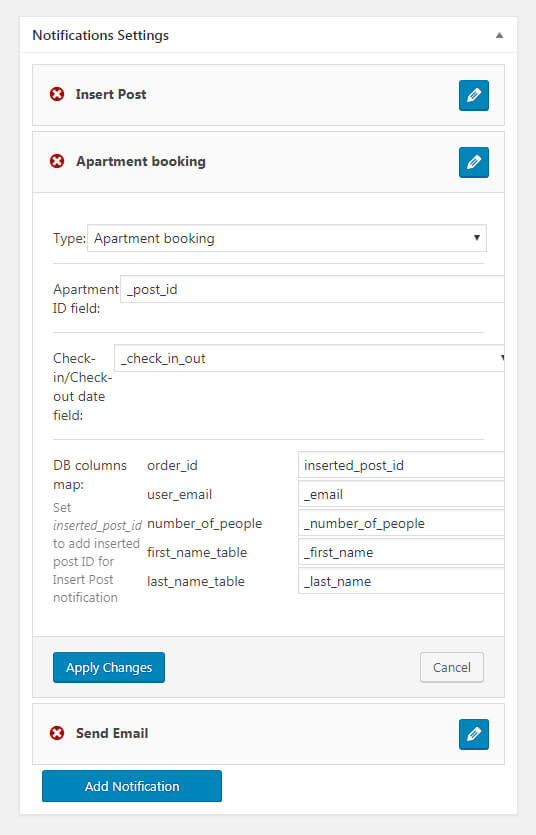Focus the last_name_table mapping input
Viewport: 536px width, 835px height.
[401, 581]
